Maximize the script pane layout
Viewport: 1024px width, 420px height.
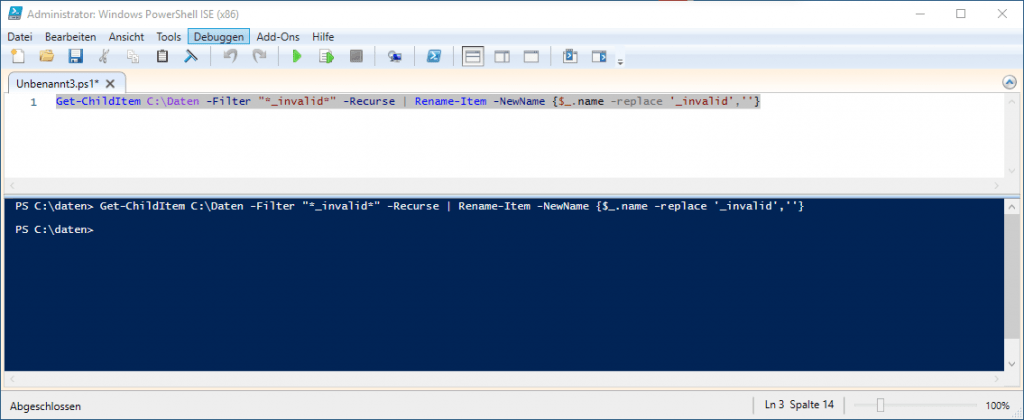[x=531, y=56]
